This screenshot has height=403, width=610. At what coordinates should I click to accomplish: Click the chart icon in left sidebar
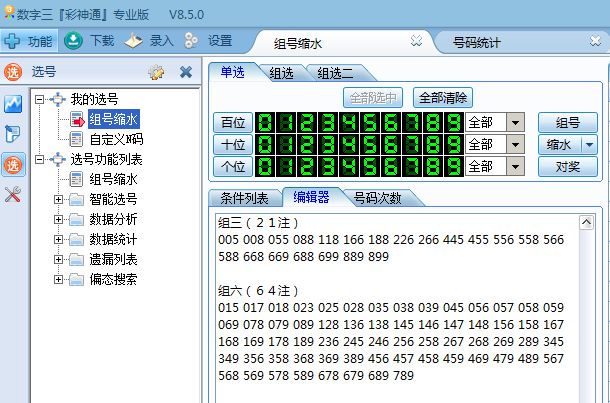coord(13,104)
